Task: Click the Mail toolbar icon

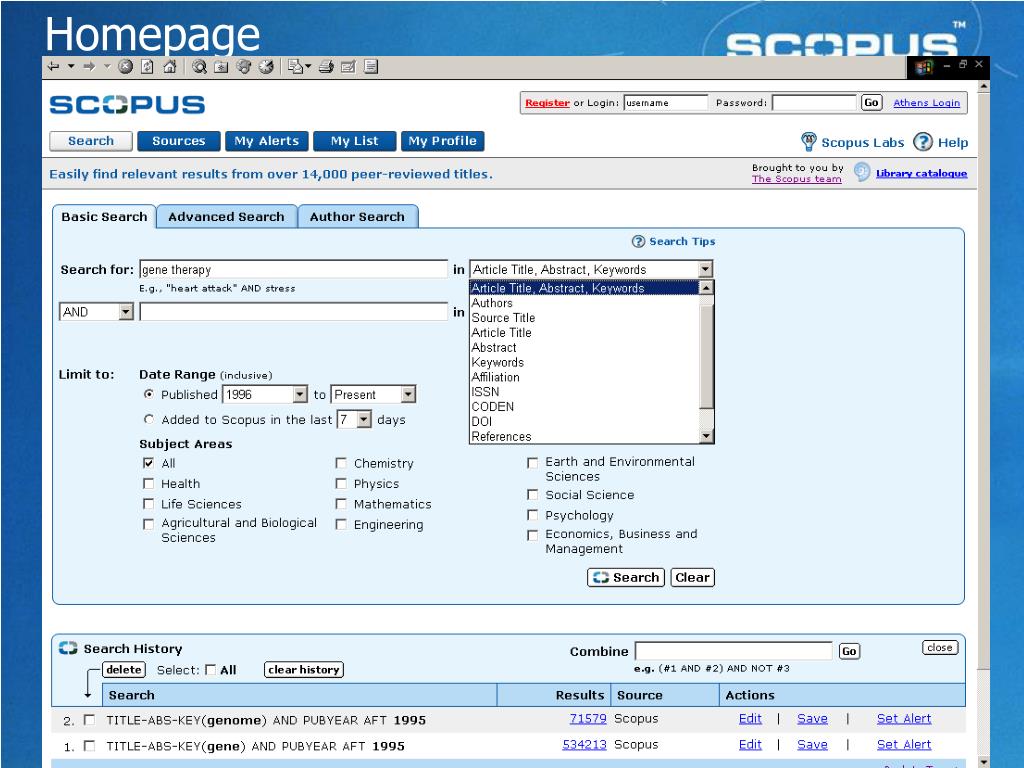Action: [x=295, y=67]
